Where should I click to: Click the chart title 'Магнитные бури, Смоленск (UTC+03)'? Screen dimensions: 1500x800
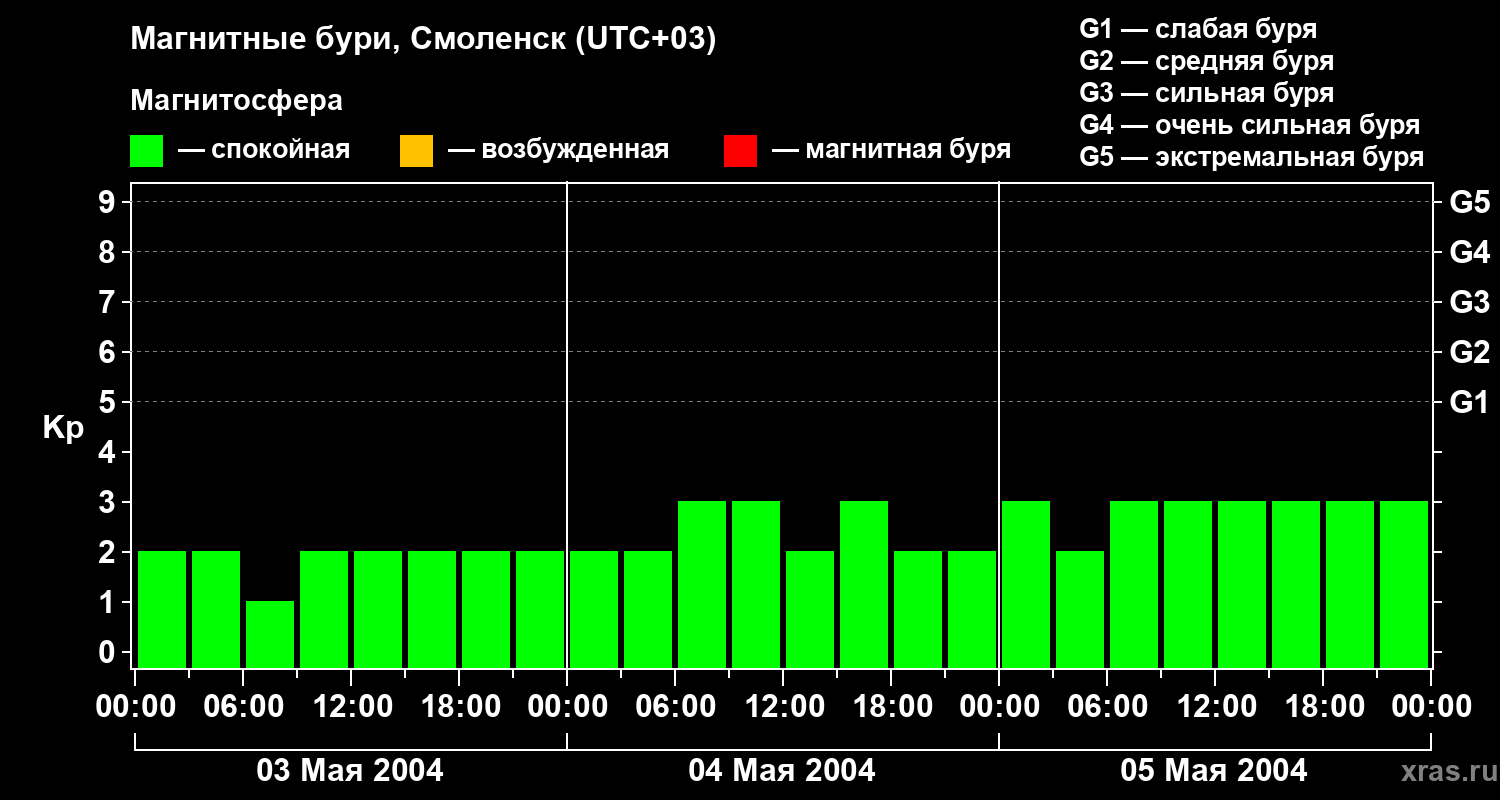click(x=424, y=40)
